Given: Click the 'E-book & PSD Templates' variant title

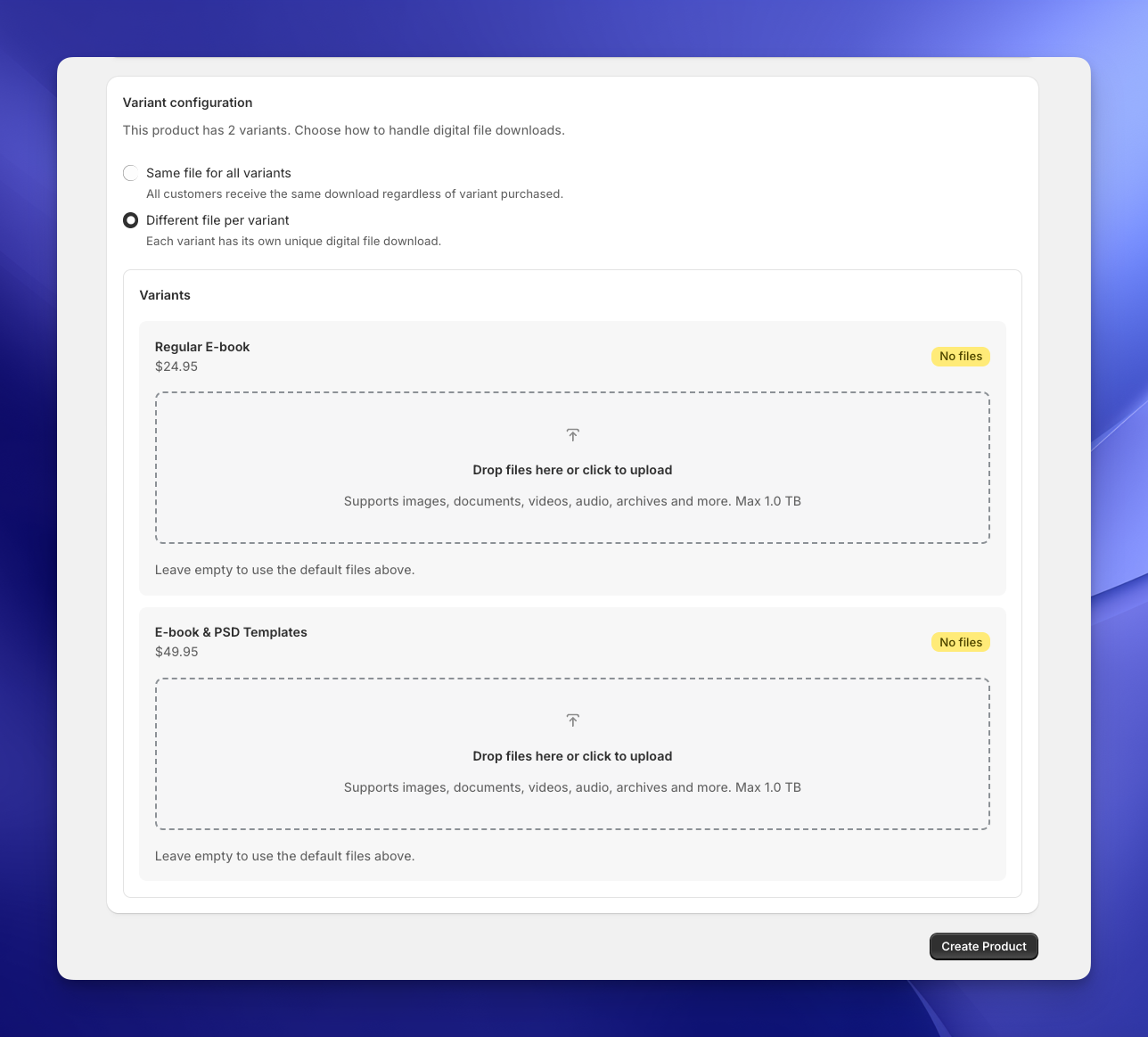Looking at the screenshot, I should (x=231, y=632).
